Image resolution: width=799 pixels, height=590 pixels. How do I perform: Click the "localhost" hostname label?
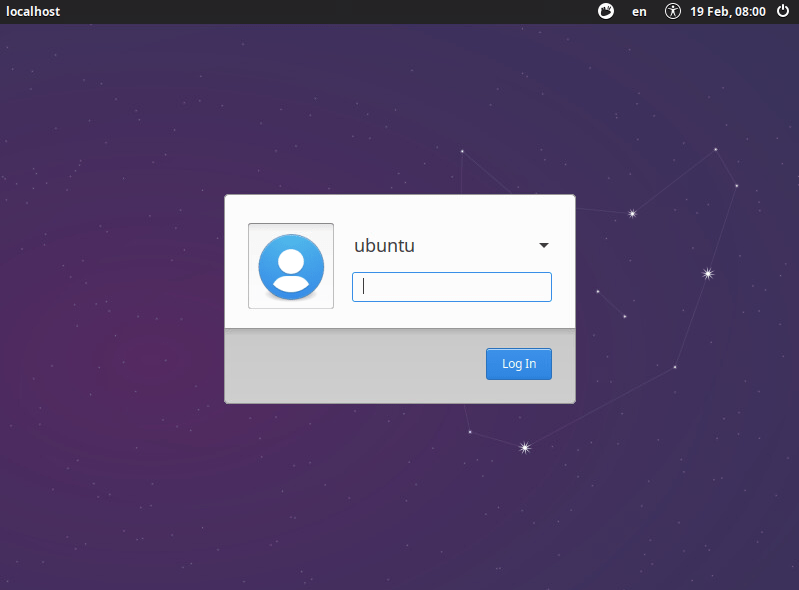[34, 12]
